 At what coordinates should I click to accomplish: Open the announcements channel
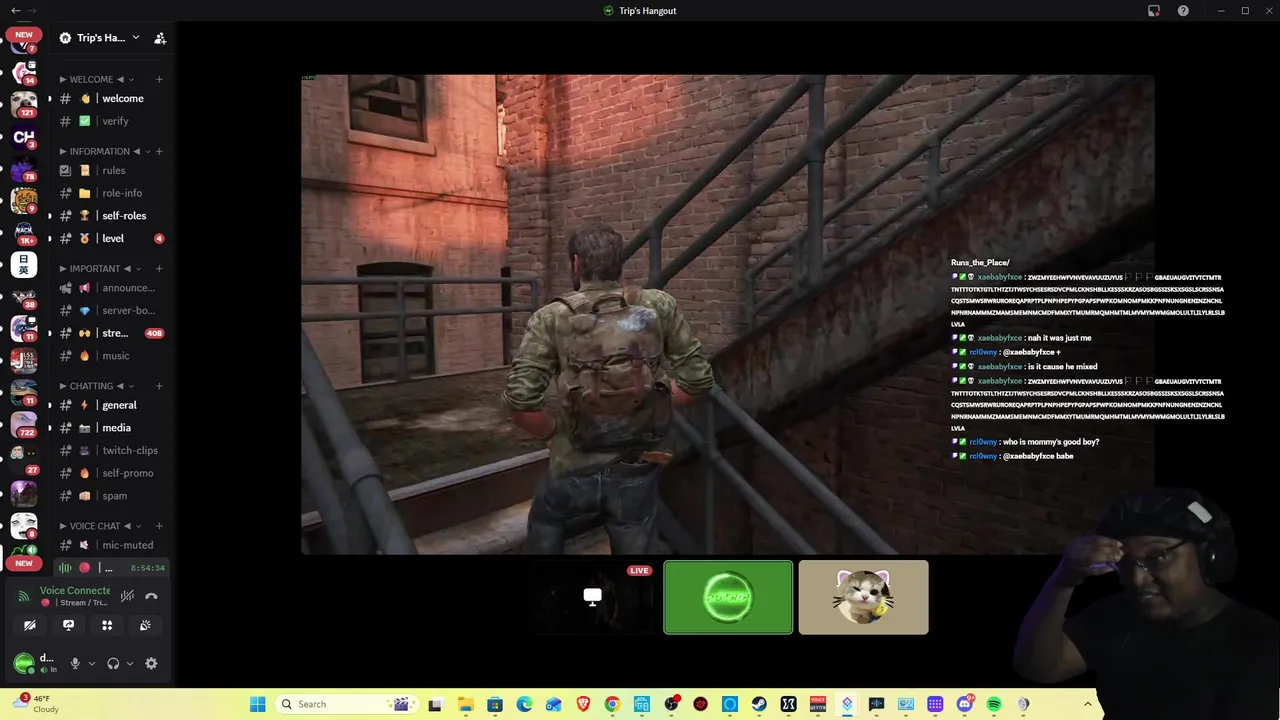tap(111, 288)
